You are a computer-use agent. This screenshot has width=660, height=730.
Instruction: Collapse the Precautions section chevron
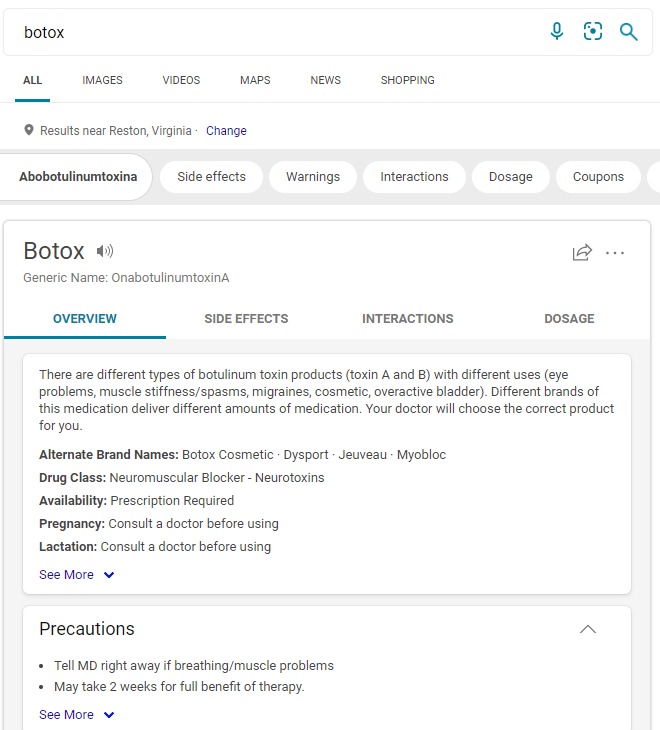click(x=588, y=629)
